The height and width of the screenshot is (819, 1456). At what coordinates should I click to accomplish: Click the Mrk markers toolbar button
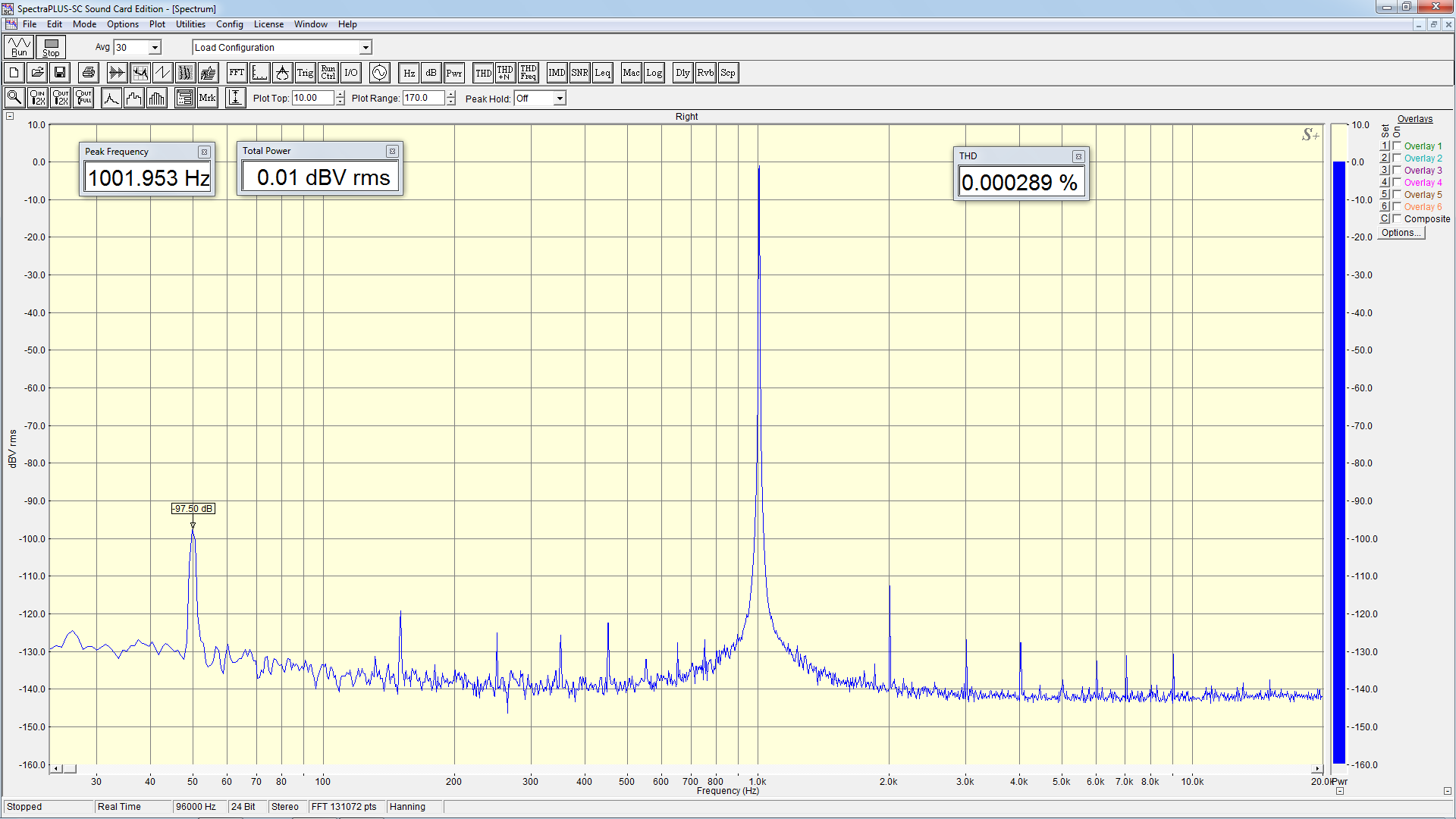[207, 98]
